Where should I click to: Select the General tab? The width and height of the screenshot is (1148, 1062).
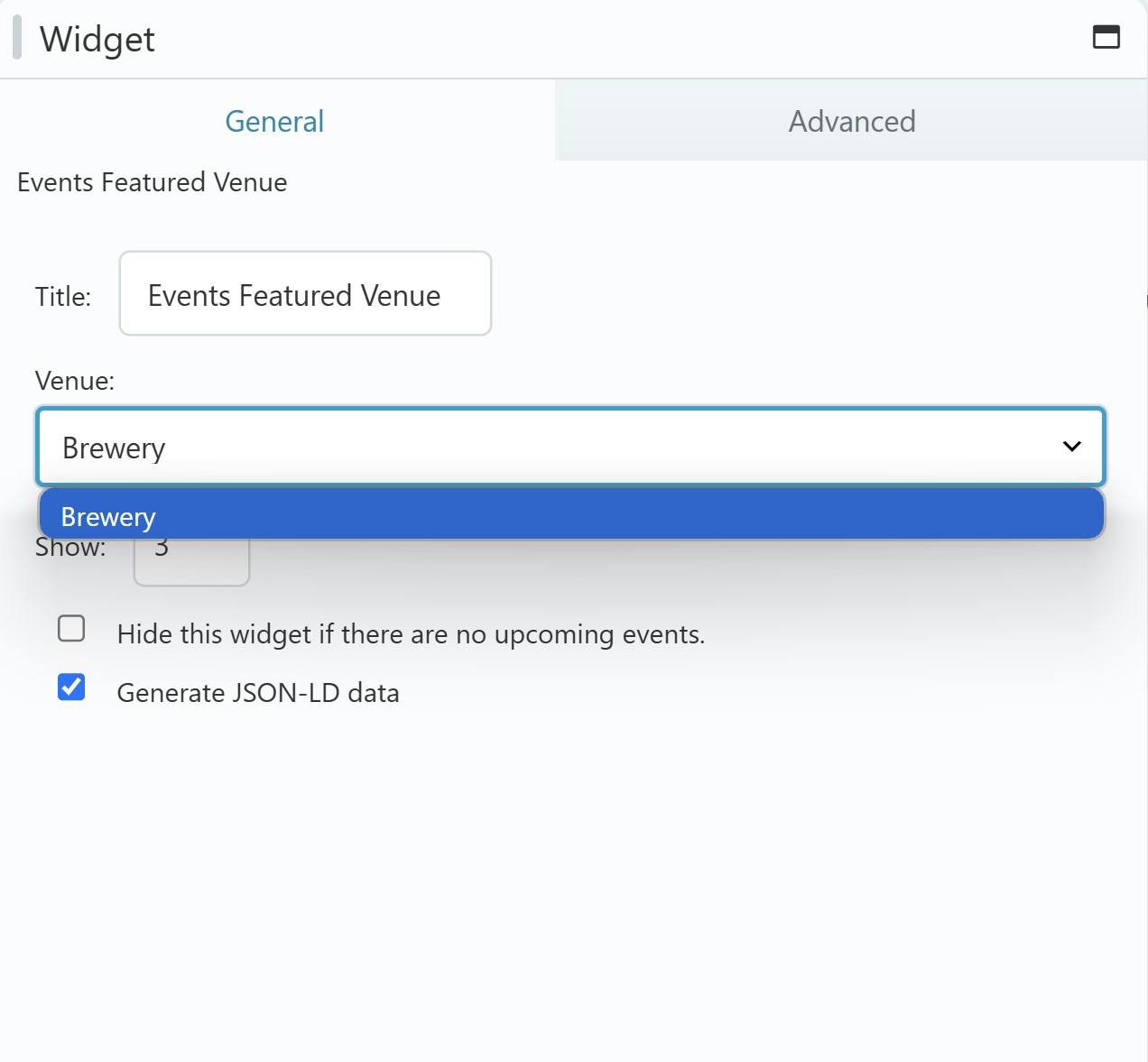274,121
